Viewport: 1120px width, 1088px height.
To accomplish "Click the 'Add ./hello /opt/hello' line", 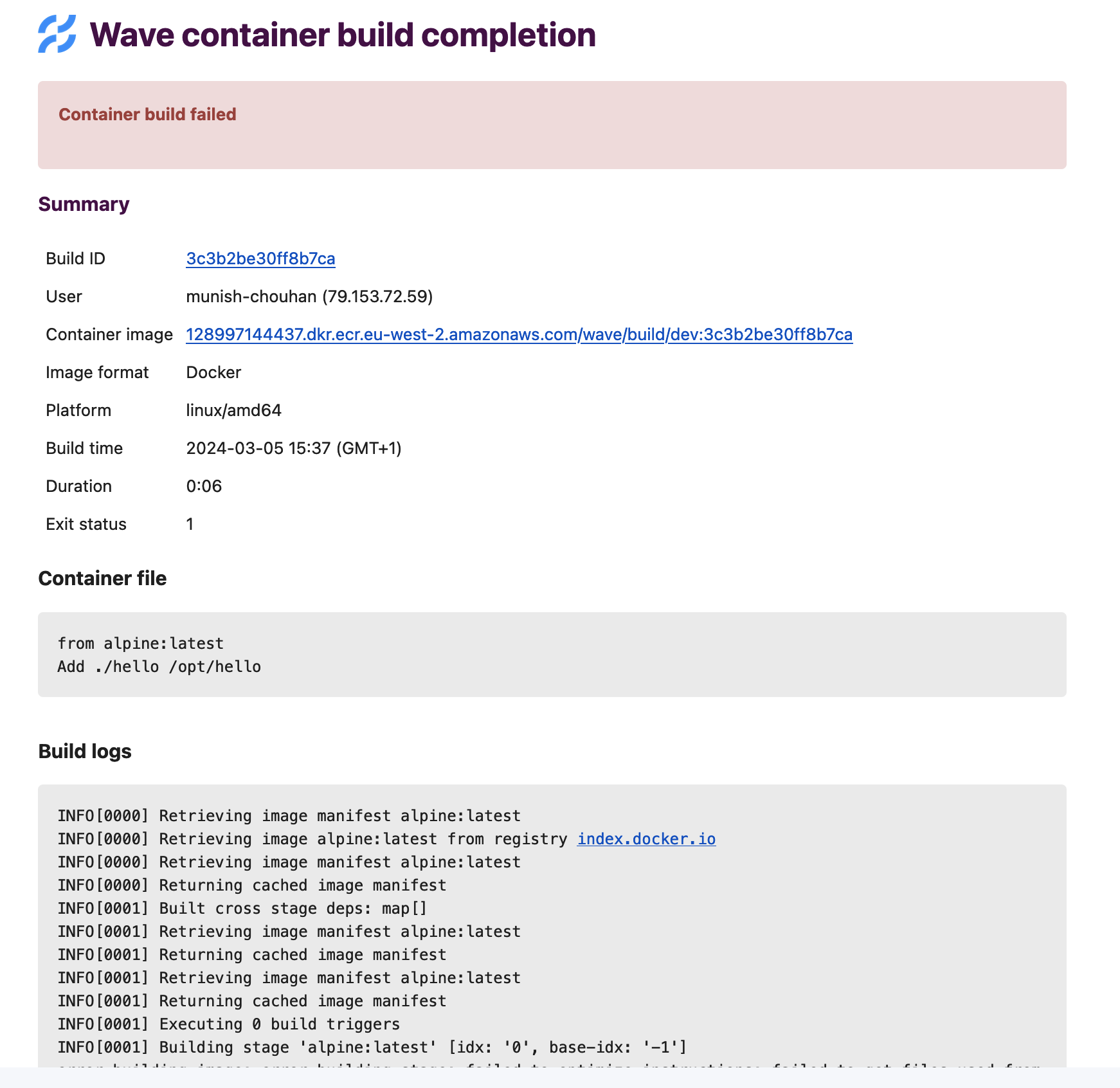I will point(159,667).
